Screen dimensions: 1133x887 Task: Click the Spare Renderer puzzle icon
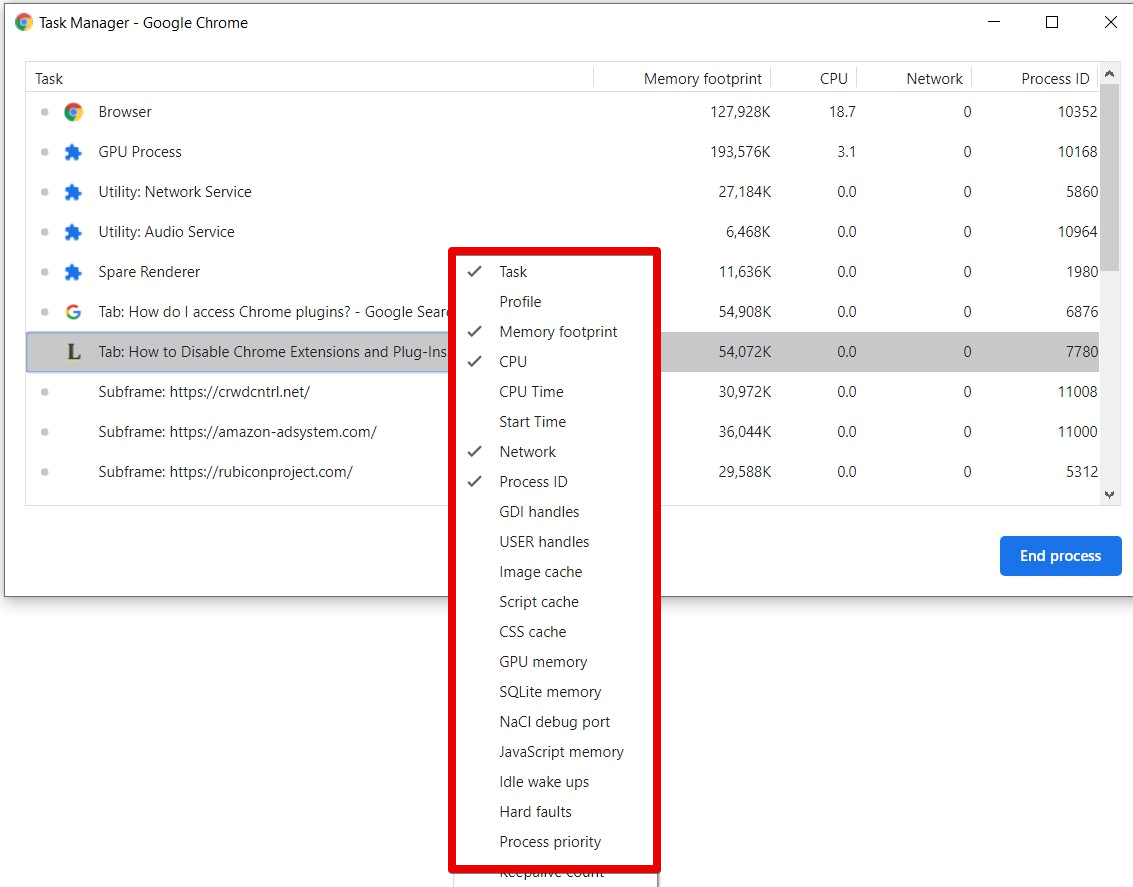click(73, 272)
